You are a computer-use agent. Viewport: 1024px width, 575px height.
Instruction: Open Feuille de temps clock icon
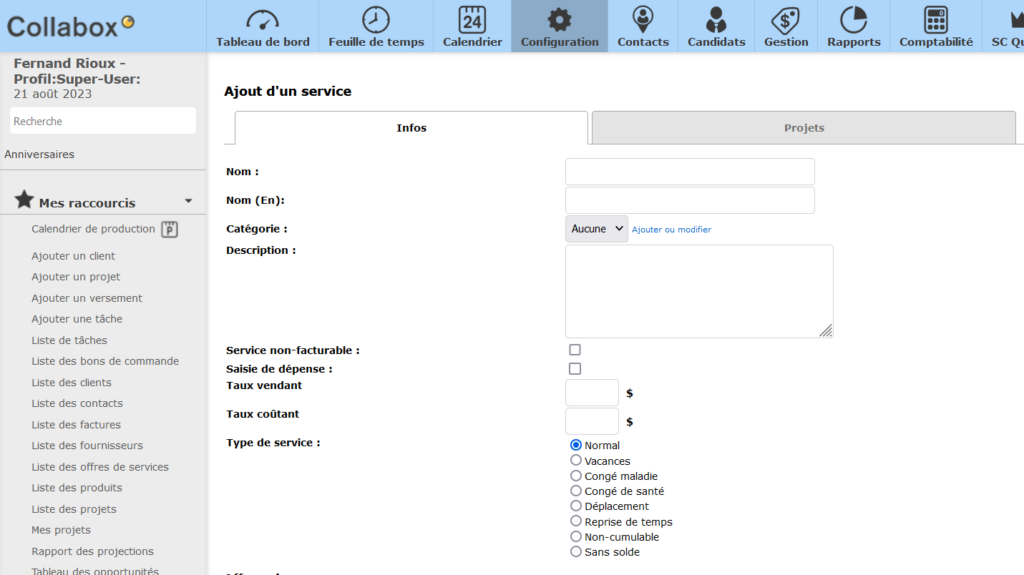(376, 20)
